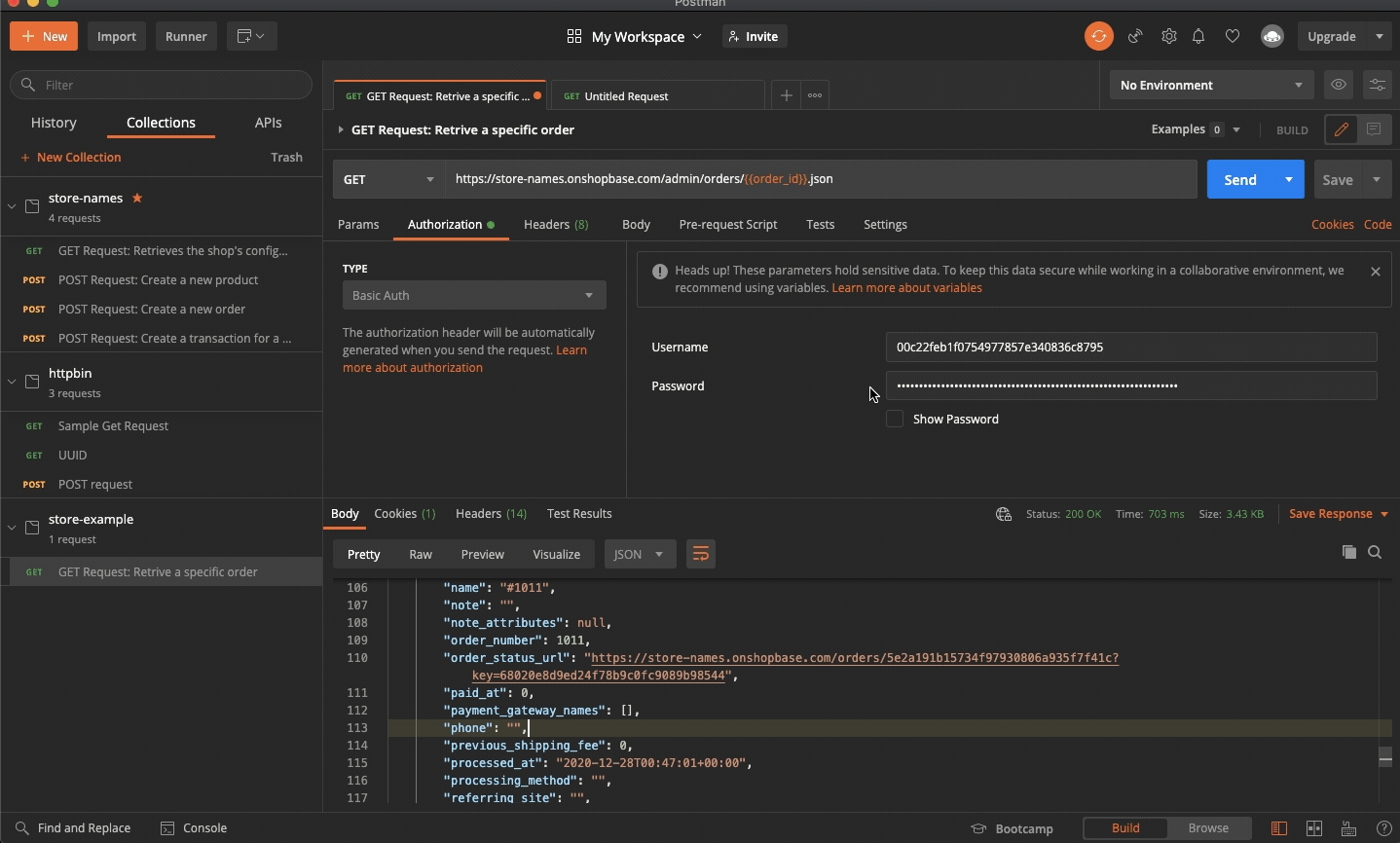Viewport: 1400px width, 843px height.
Task: Switch to the APIs tab
Action: [x=268, y=123]
